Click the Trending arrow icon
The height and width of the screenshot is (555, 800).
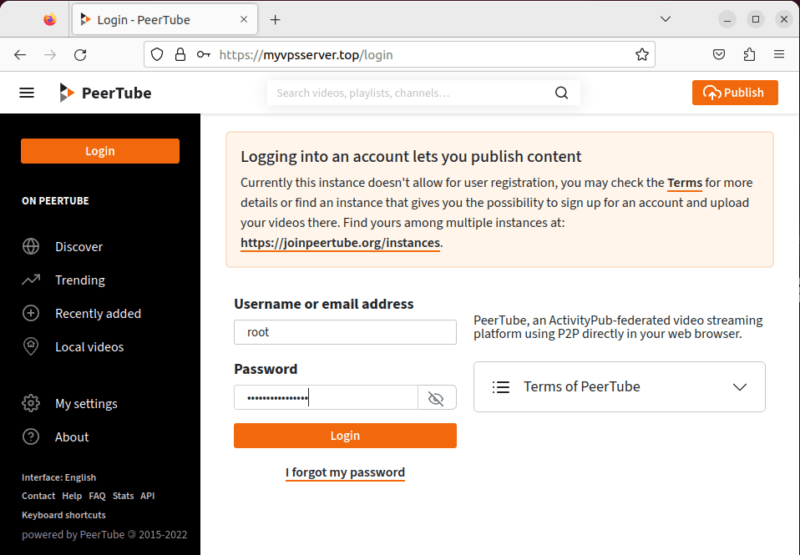(31, 280)
